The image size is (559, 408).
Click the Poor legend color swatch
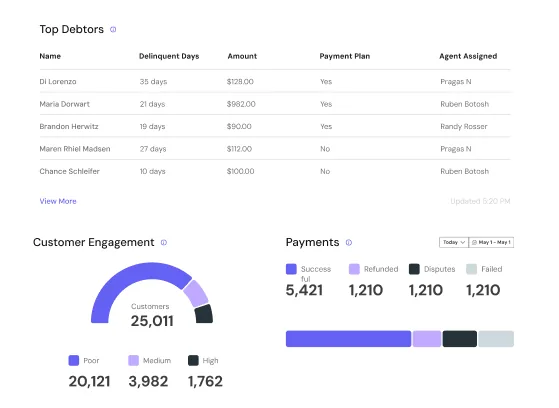(74, 361)
